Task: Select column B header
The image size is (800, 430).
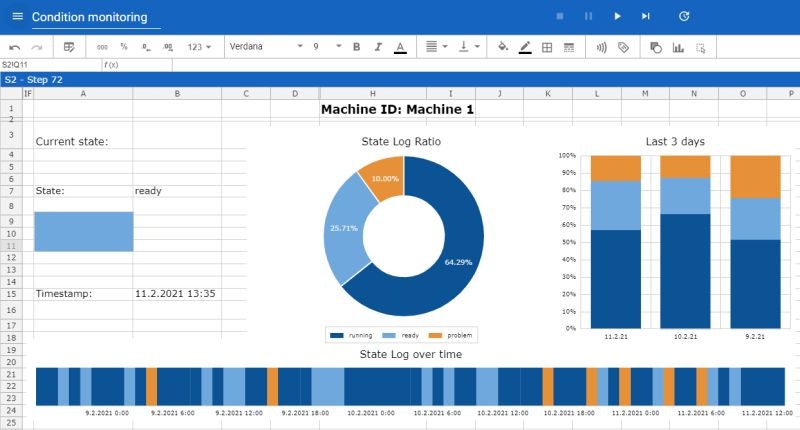Action: [177, 93]
